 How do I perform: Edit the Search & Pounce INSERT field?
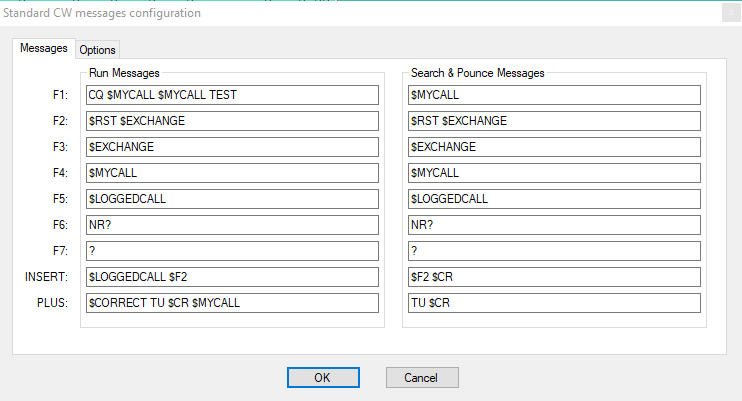pos(554,277)
